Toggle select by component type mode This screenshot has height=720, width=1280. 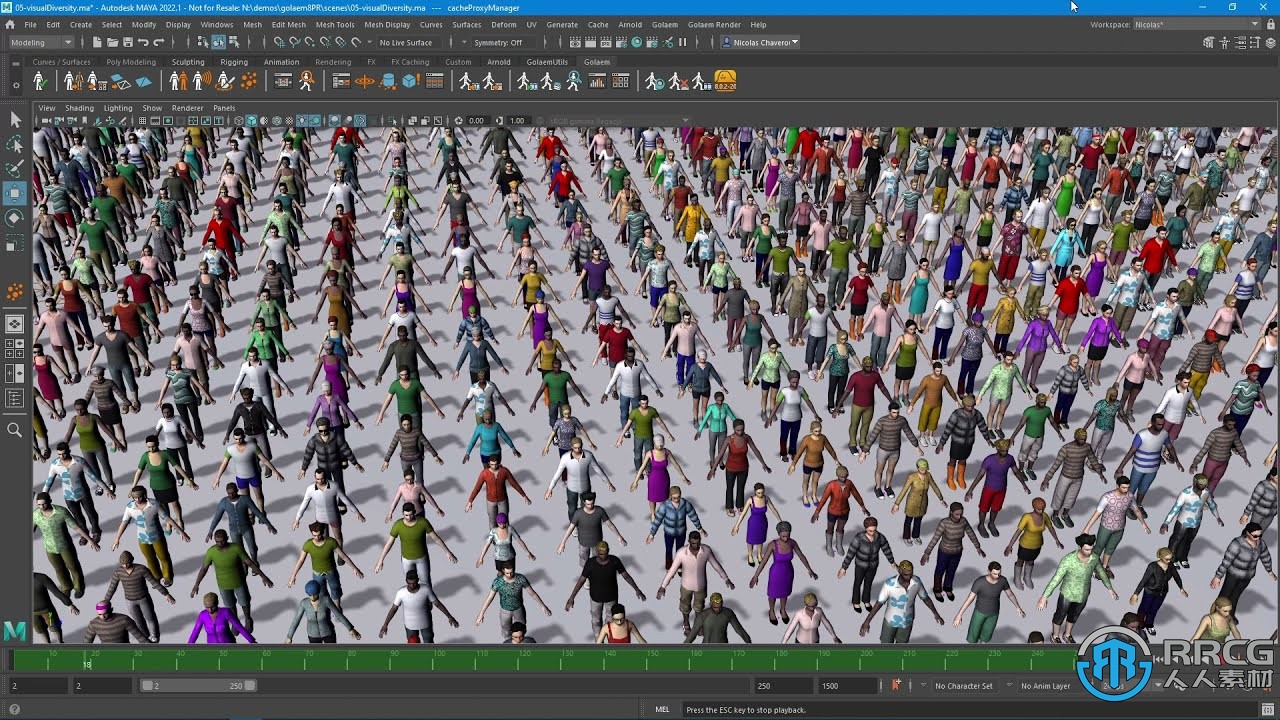pyautogui.click(x=233, y=42)
